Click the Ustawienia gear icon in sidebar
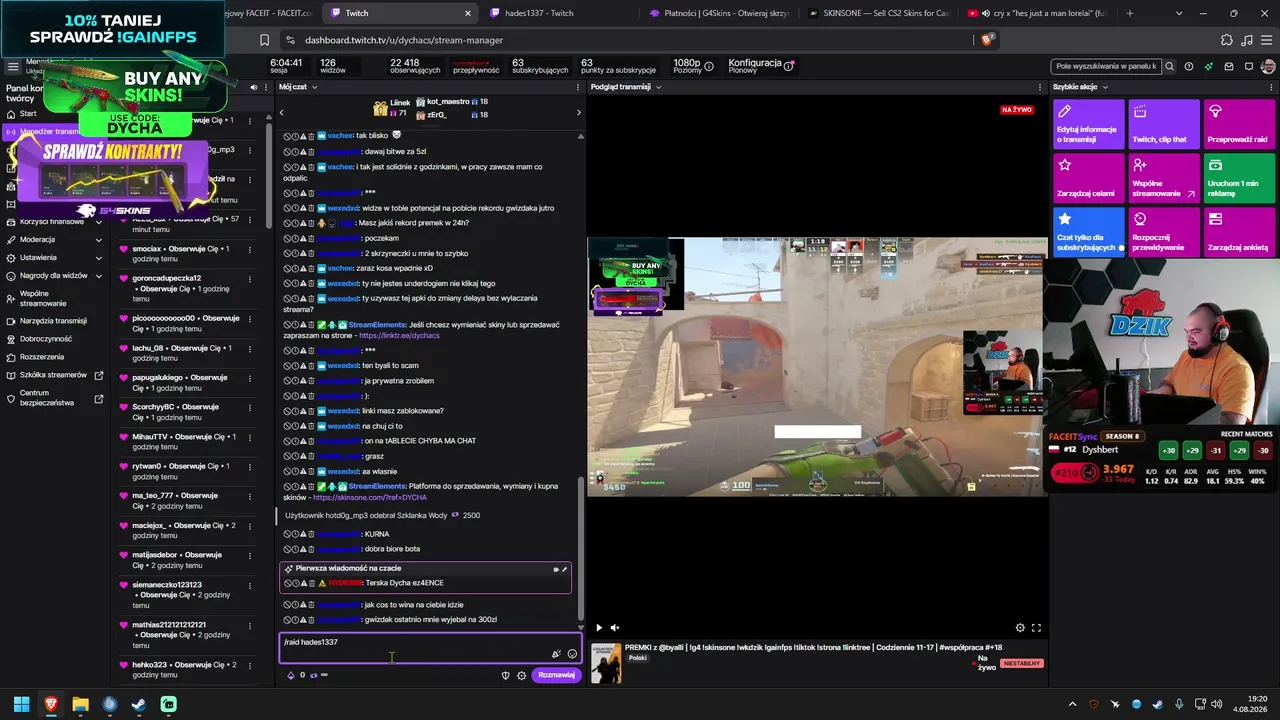Image resolution: width=1280 pixels, height=720 pixels. point(11,258)
